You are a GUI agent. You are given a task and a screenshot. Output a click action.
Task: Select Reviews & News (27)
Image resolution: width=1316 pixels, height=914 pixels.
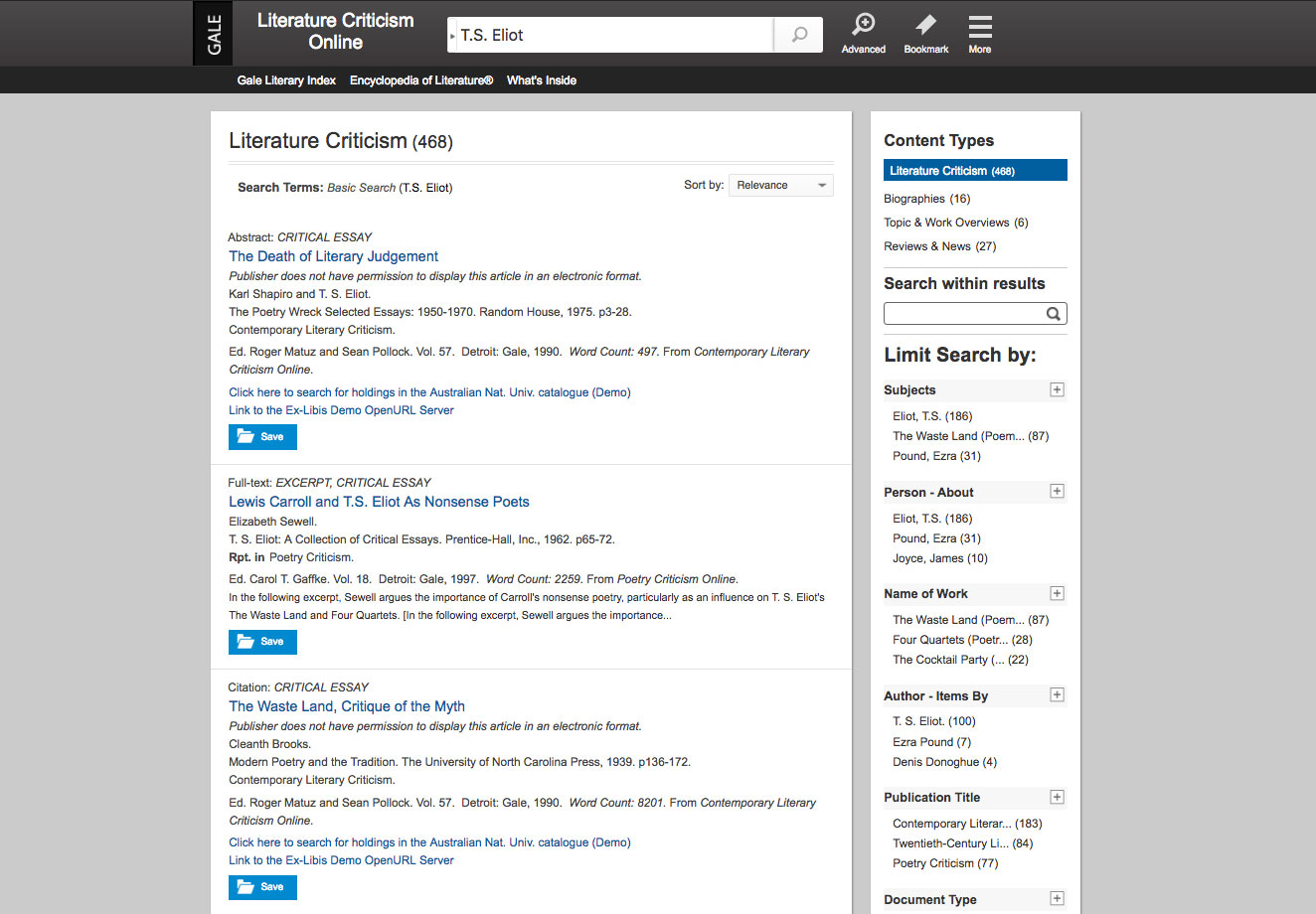coord(939,246)
